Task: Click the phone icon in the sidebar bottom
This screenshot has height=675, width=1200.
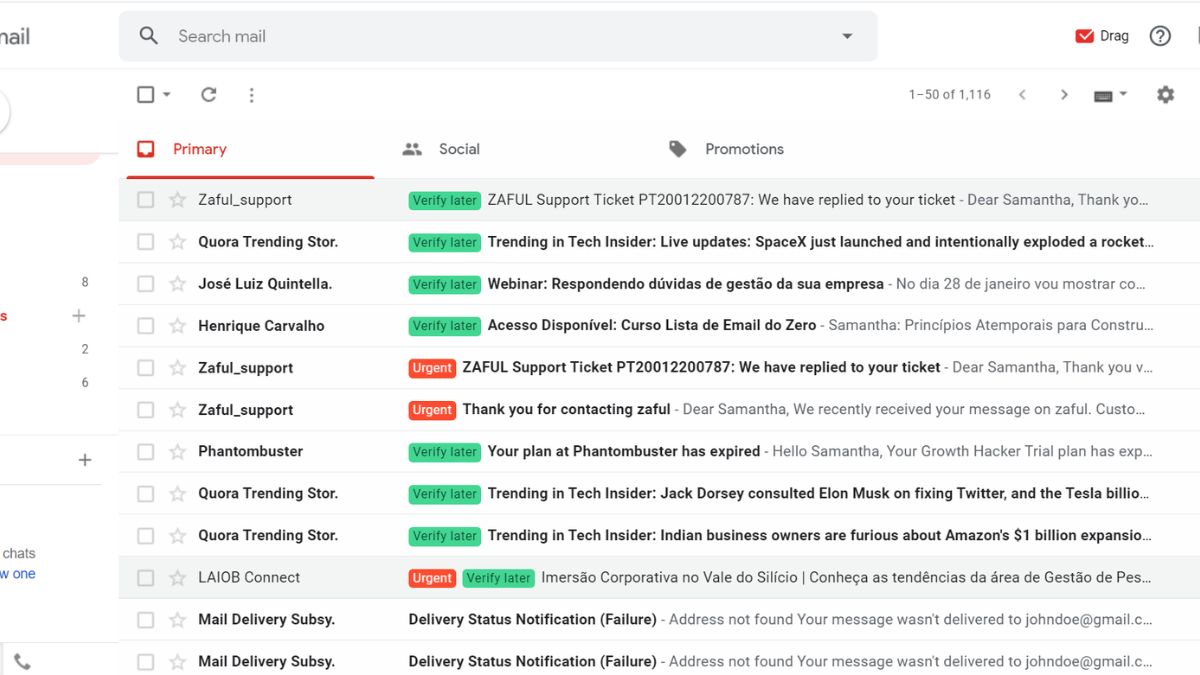Action: [22, 661]
